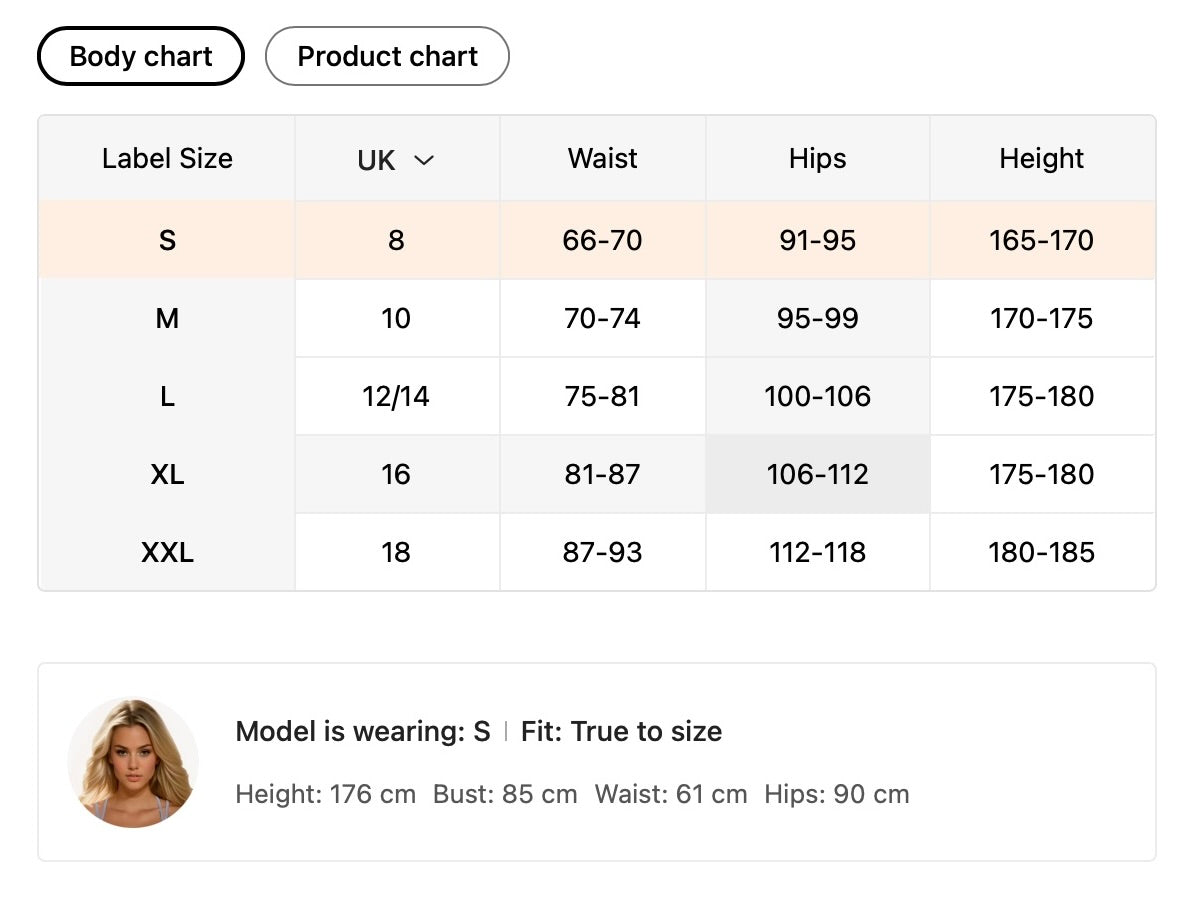Click the Label Size column header
The width and height of the screenshot is (1200, 919).
pos(167,158)
